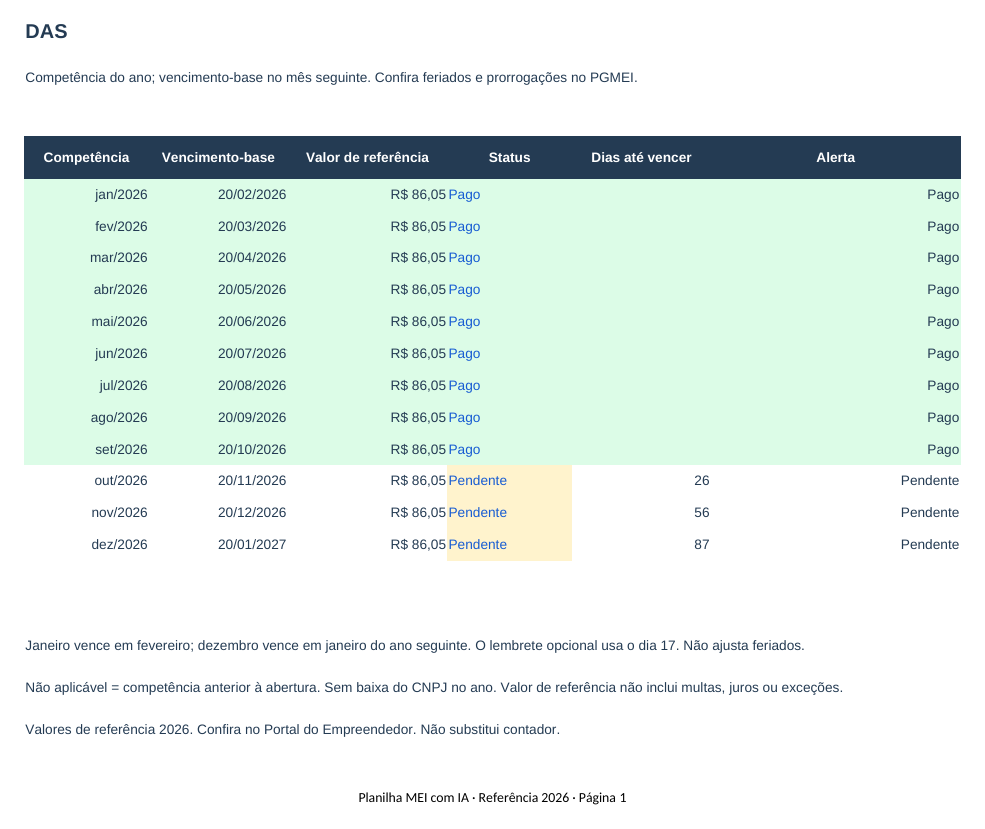The width and height of the screenshot is (985, 829).
Task: Select the "Competência" column header
Action: pyautogui.click(x=86, y=158)
